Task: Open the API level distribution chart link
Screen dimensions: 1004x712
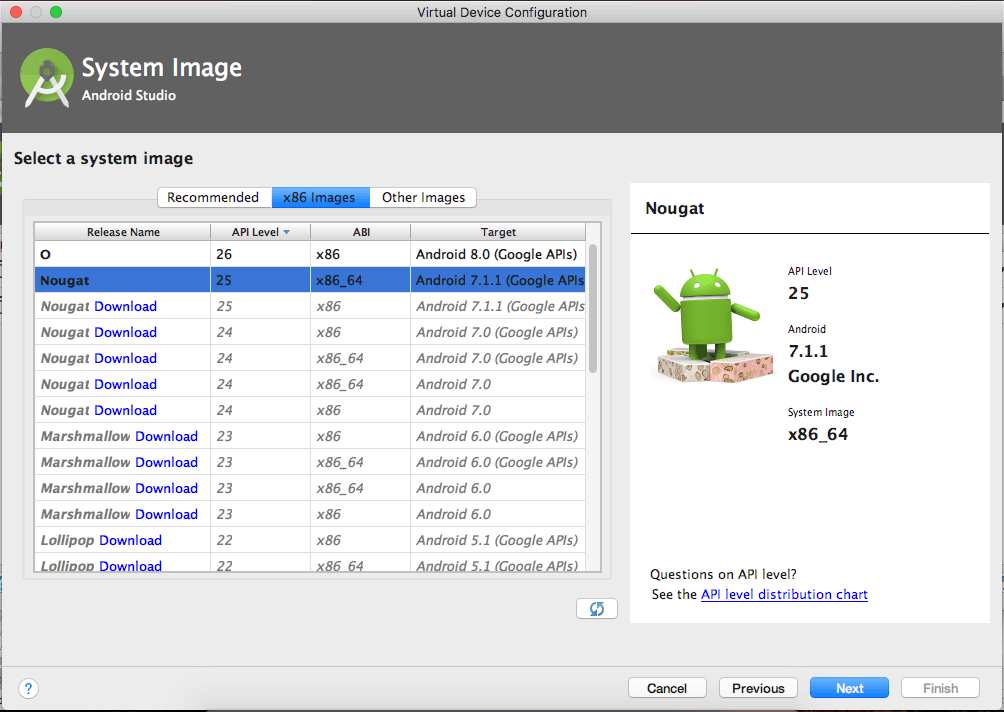Action: pos(784,594)
